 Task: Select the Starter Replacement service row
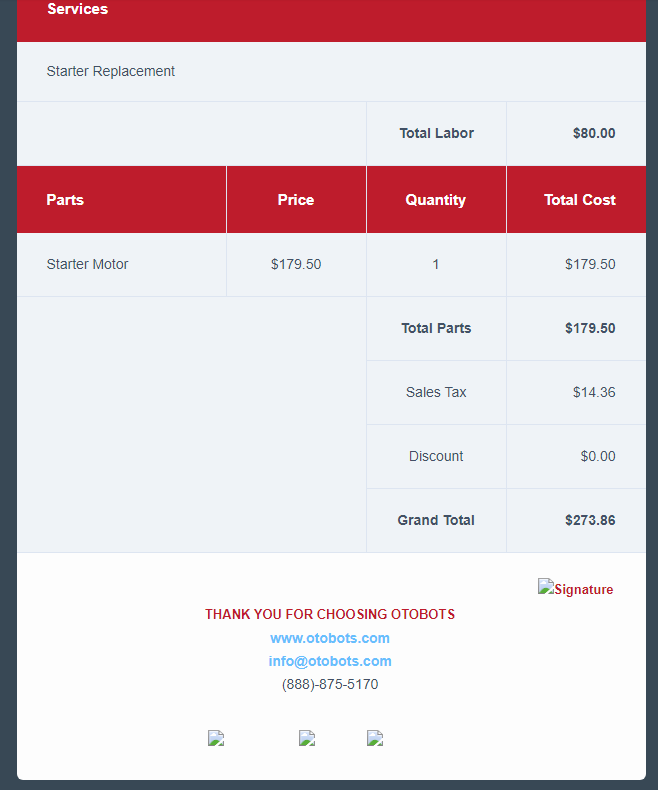[x=111, y=71]
